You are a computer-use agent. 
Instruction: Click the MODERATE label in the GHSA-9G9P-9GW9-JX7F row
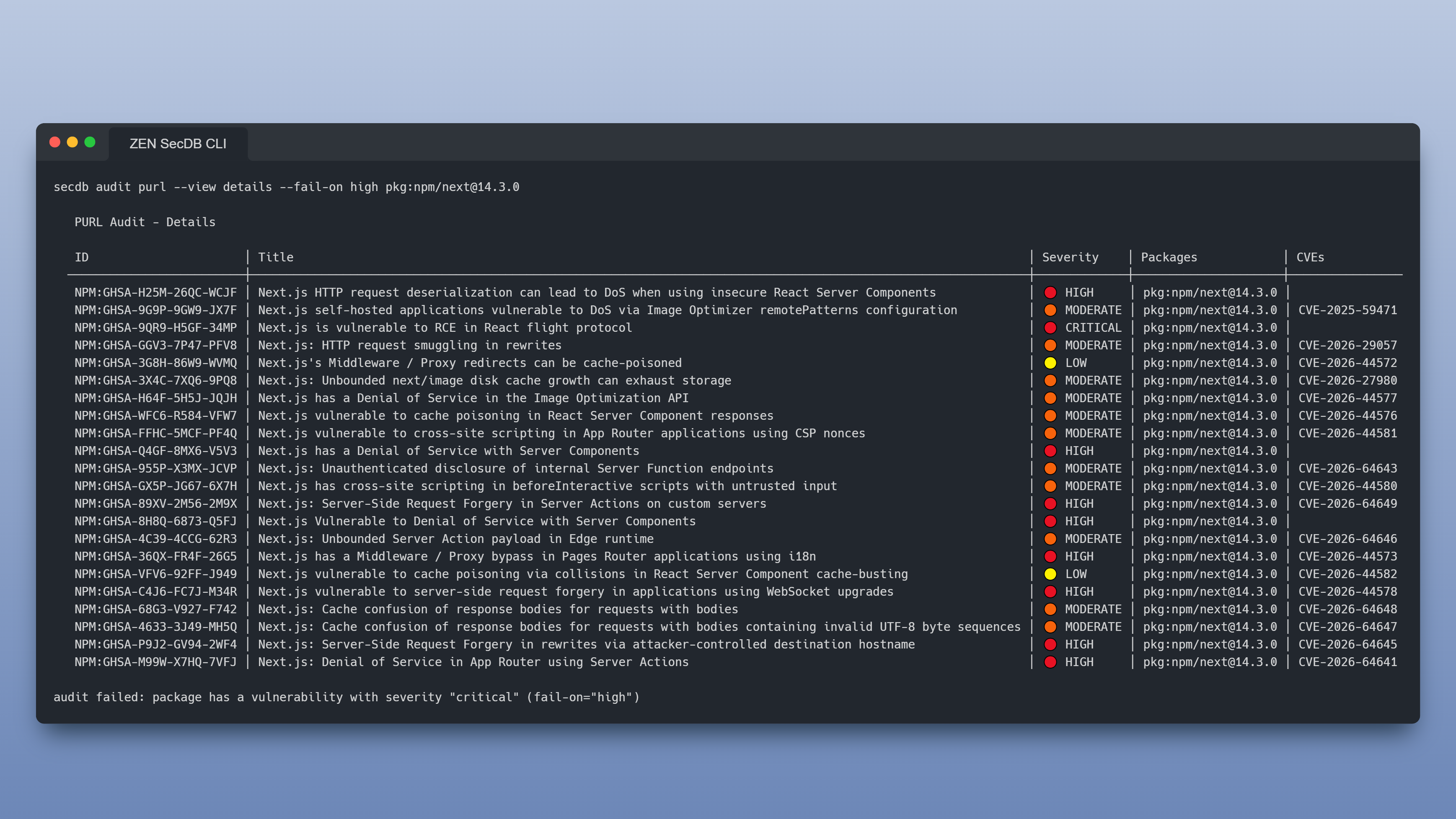[x=1093, y=310]
